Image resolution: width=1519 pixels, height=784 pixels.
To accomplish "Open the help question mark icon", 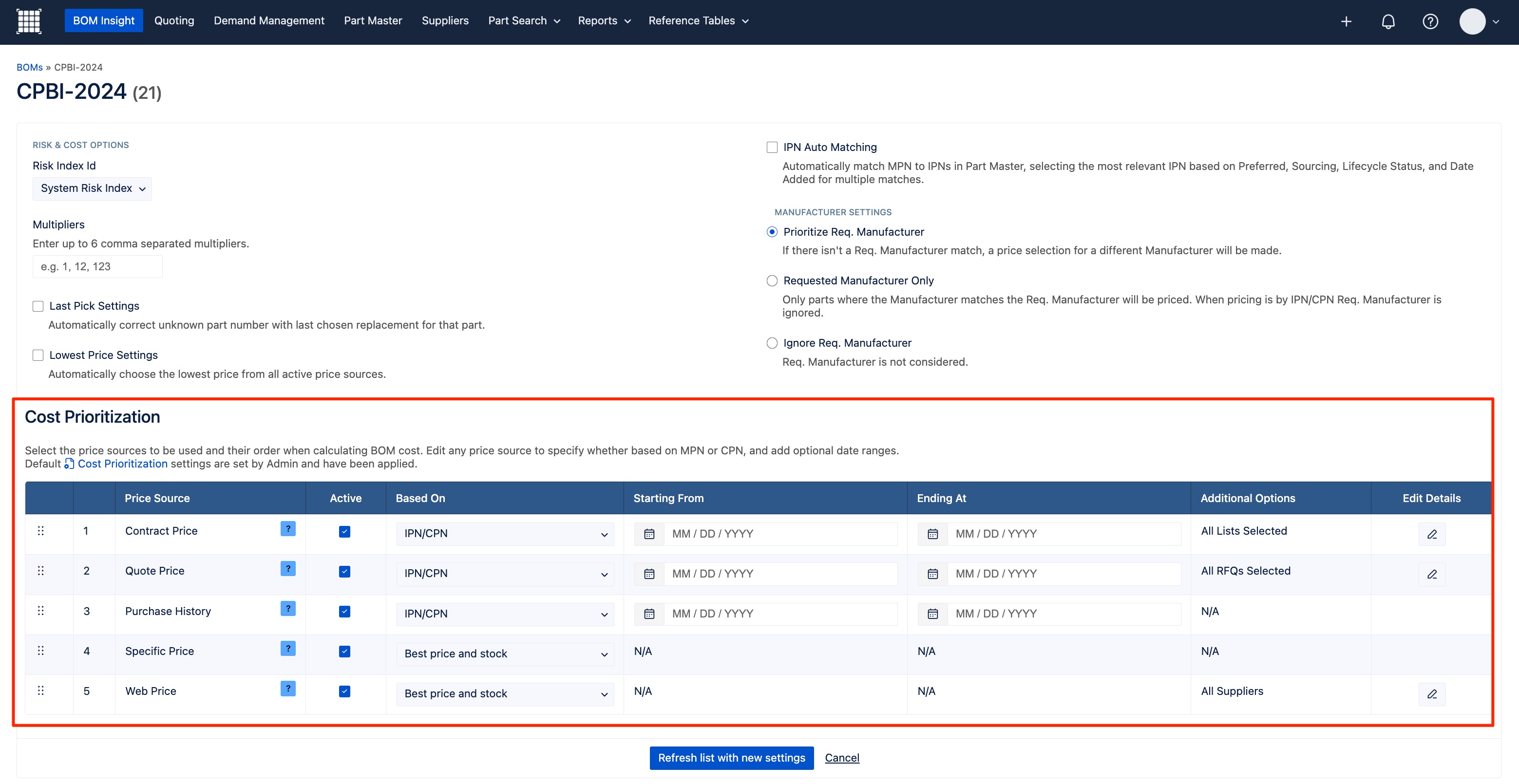I will pyautogui.click(x=1430, y=22).
